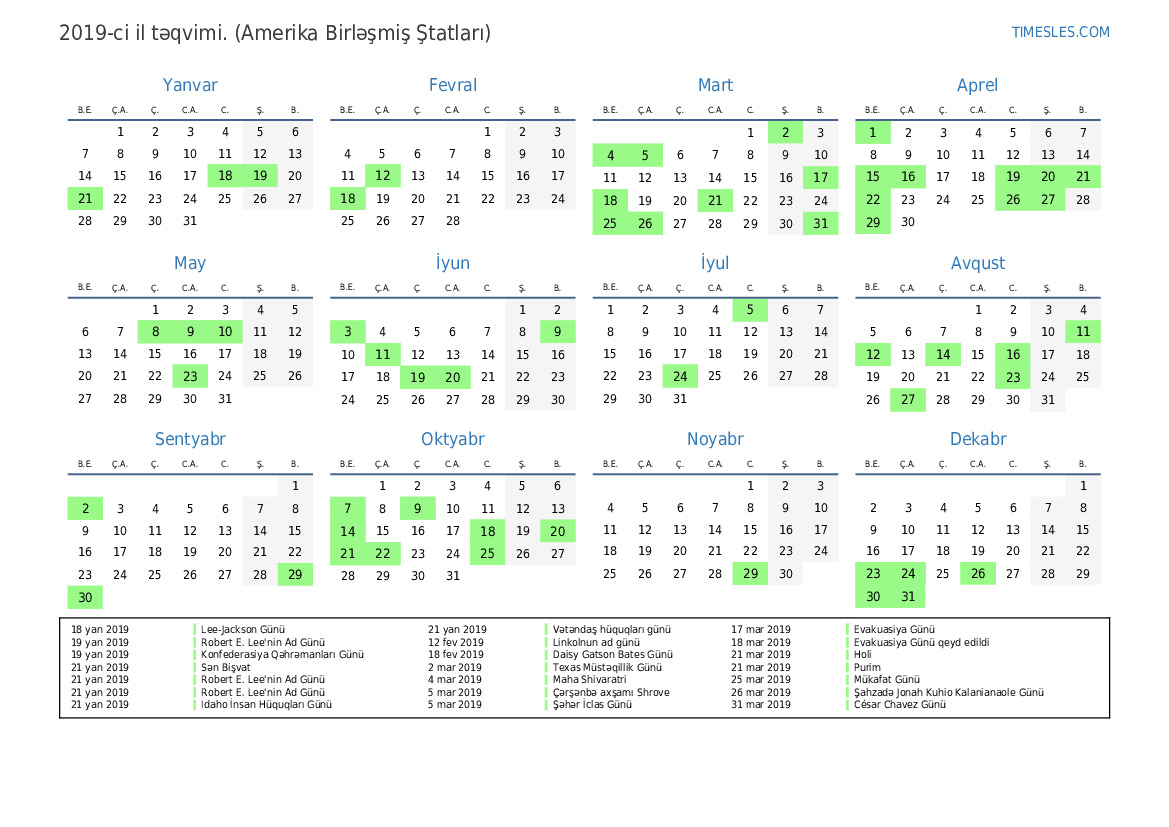
Task: Select the Oktyabr month heading
Action: (452, 439)
